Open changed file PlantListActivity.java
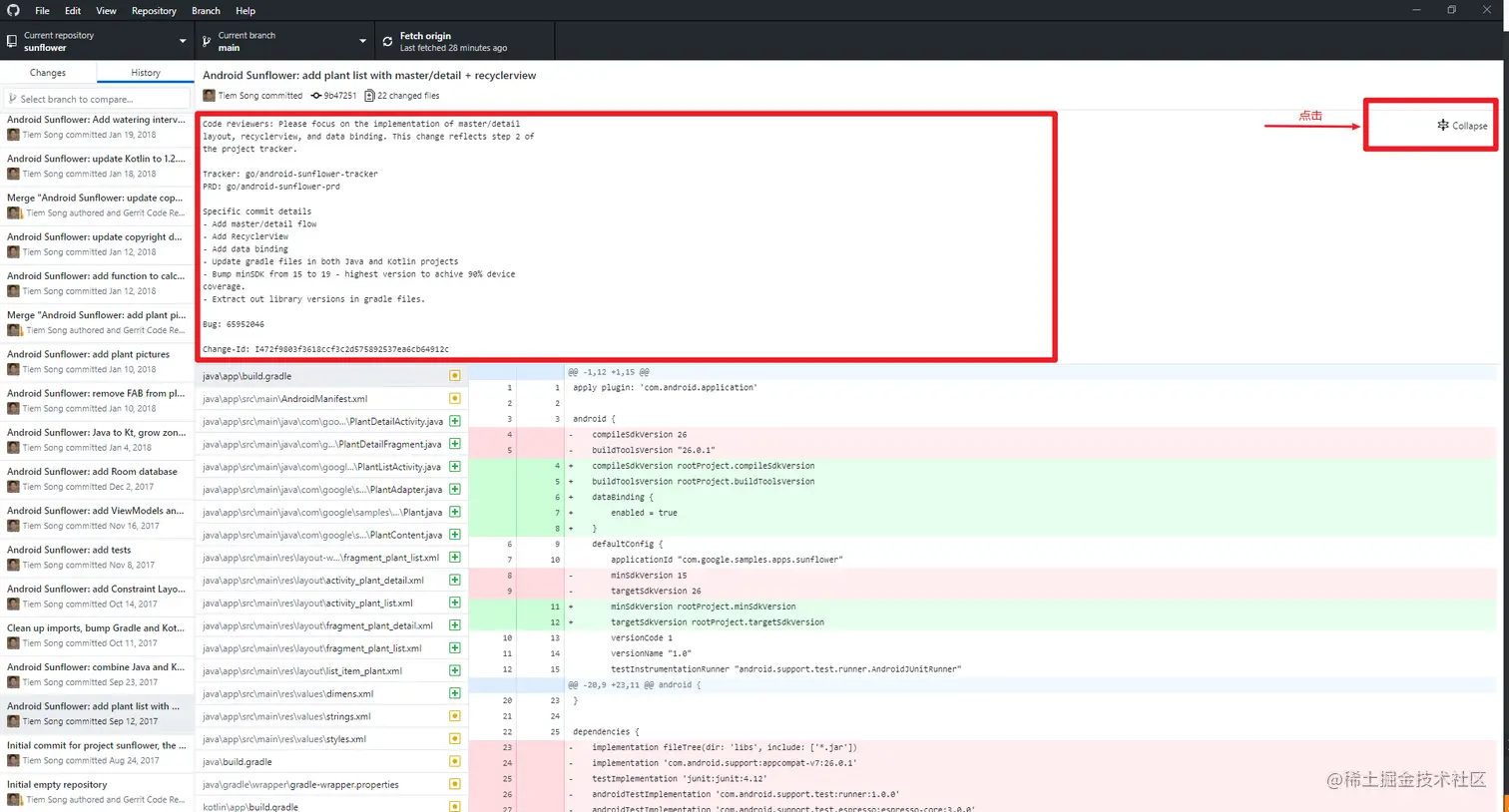 (331, 467)
